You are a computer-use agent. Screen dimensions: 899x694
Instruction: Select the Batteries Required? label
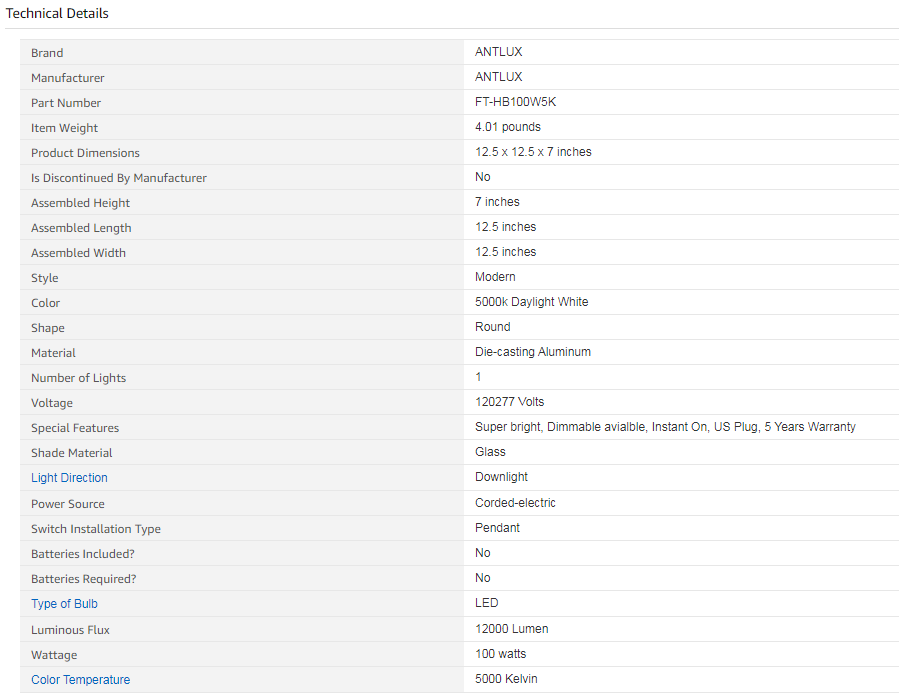pos(84,579)
